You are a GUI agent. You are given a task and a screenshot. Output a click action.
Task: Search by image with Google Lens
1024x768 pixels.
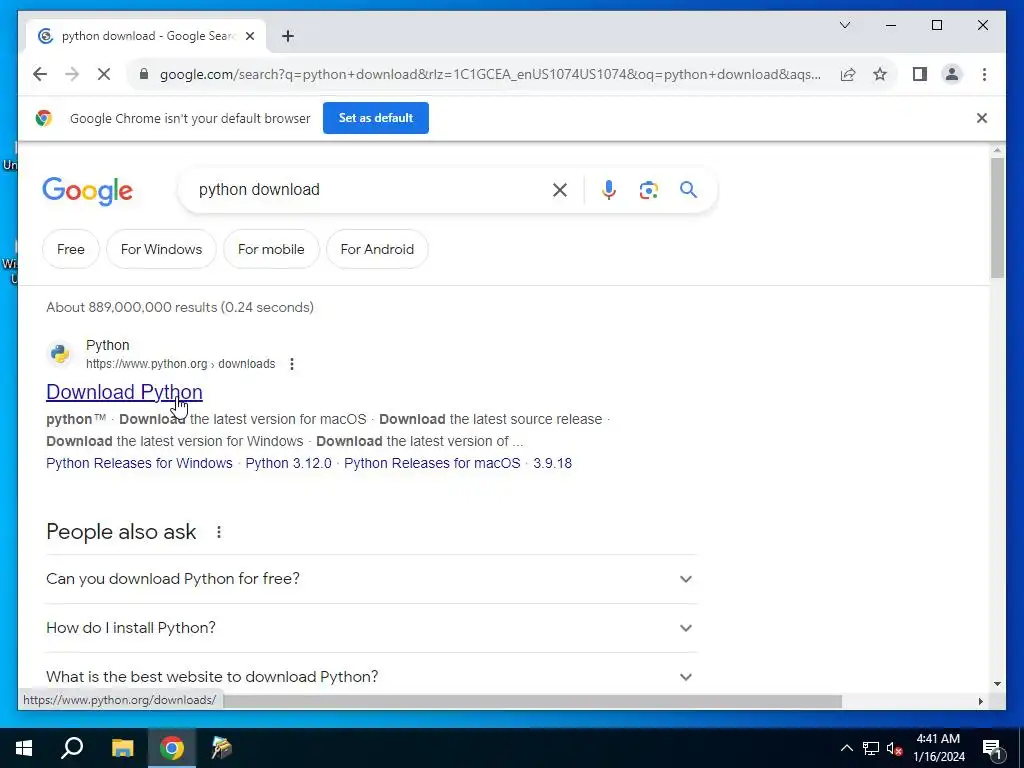coord(648,190)
